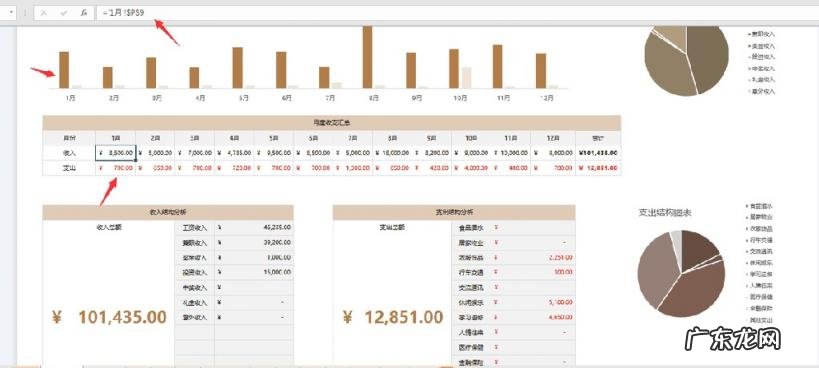Select the 4月 income cell ¥4,735.00
The image size is (819, 368).
(234, 153)
